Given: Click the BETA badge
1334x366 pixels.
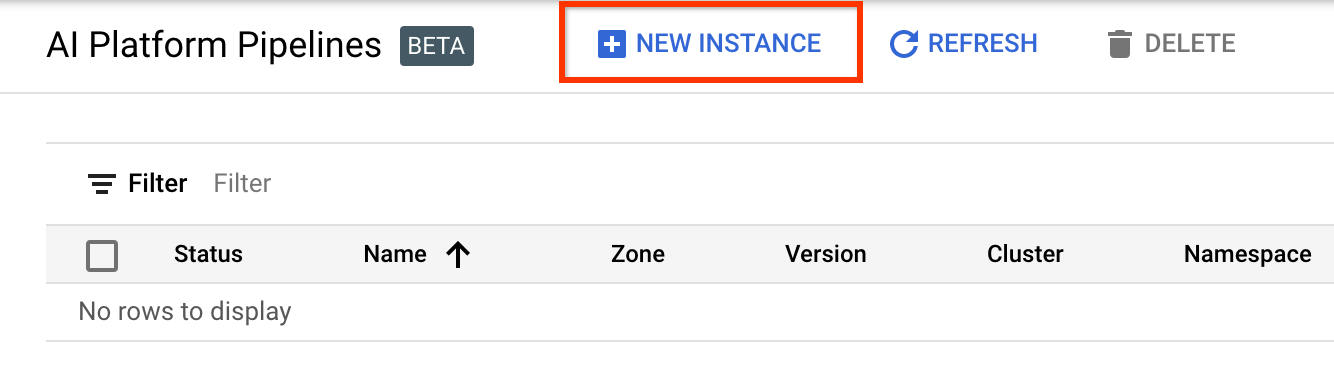Looking at the screenshot, I should pyautogui.click(x=437, y=46).
